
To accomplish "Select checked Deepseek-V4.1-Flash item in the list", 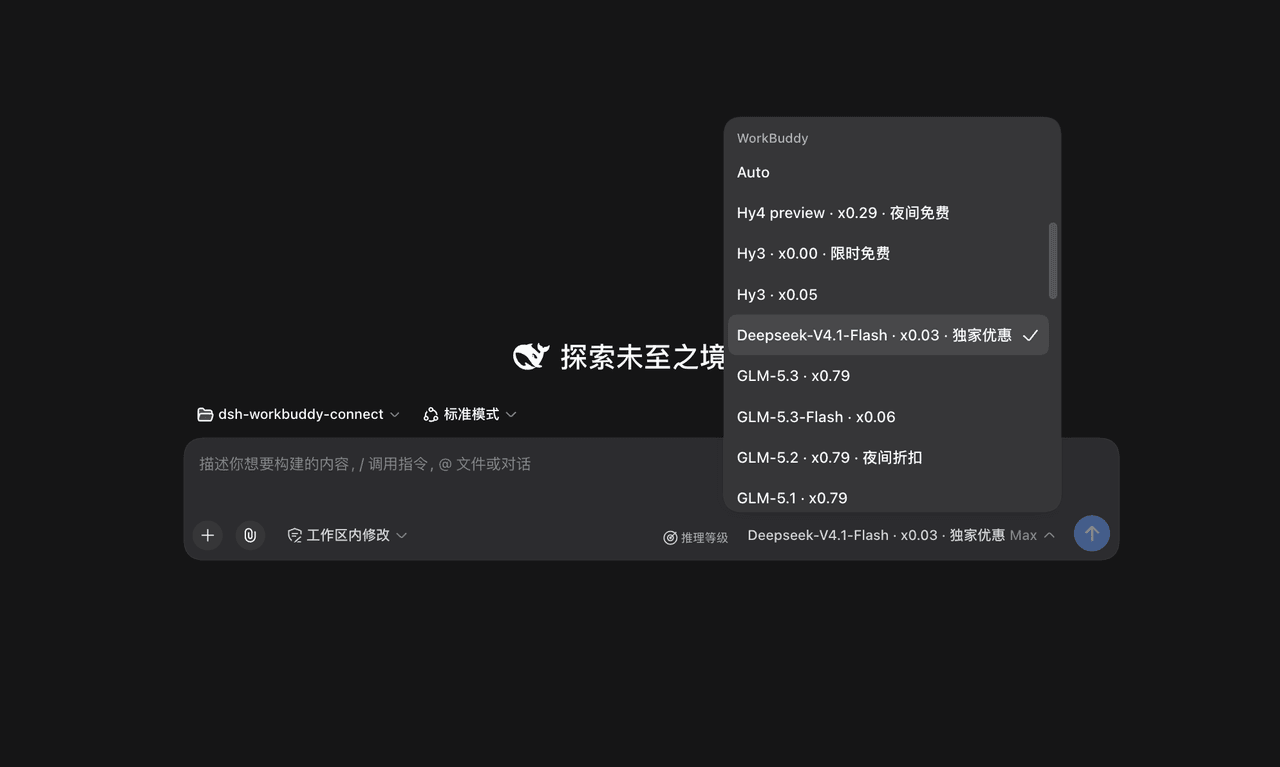I will click(x=888, y=335).
